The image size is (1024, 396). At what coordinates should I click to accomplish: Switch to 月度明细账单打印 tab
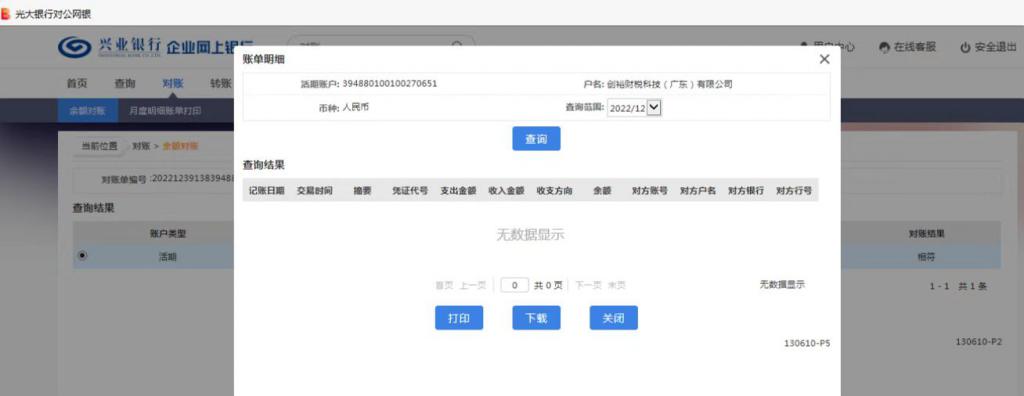(x=165, y=111)
